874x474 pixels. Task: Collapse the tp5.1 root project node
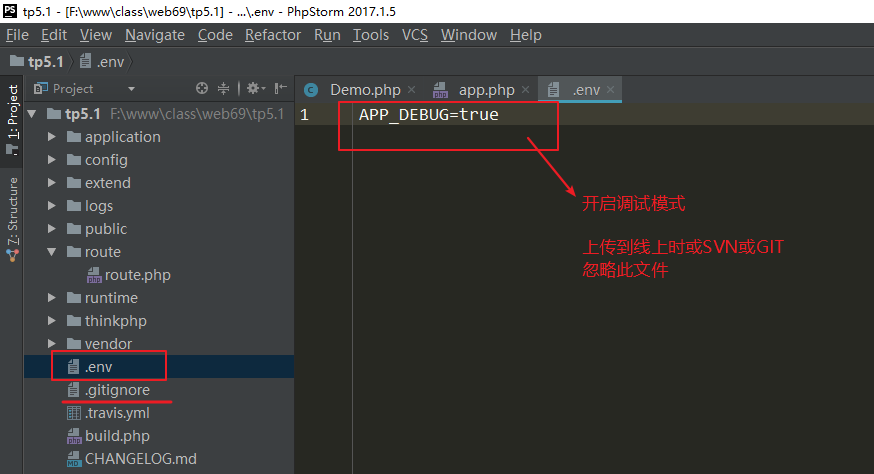(x=32, y=114)
